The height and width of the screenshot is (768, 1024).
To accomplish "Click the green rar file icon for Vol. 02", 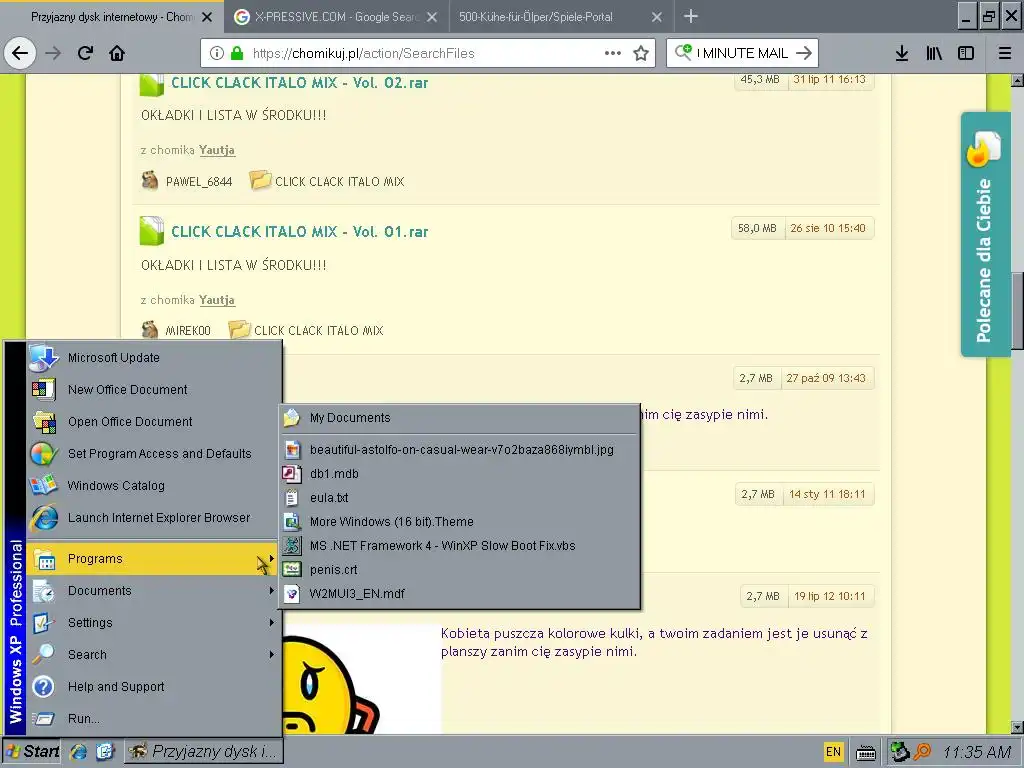I will point(152,85).
